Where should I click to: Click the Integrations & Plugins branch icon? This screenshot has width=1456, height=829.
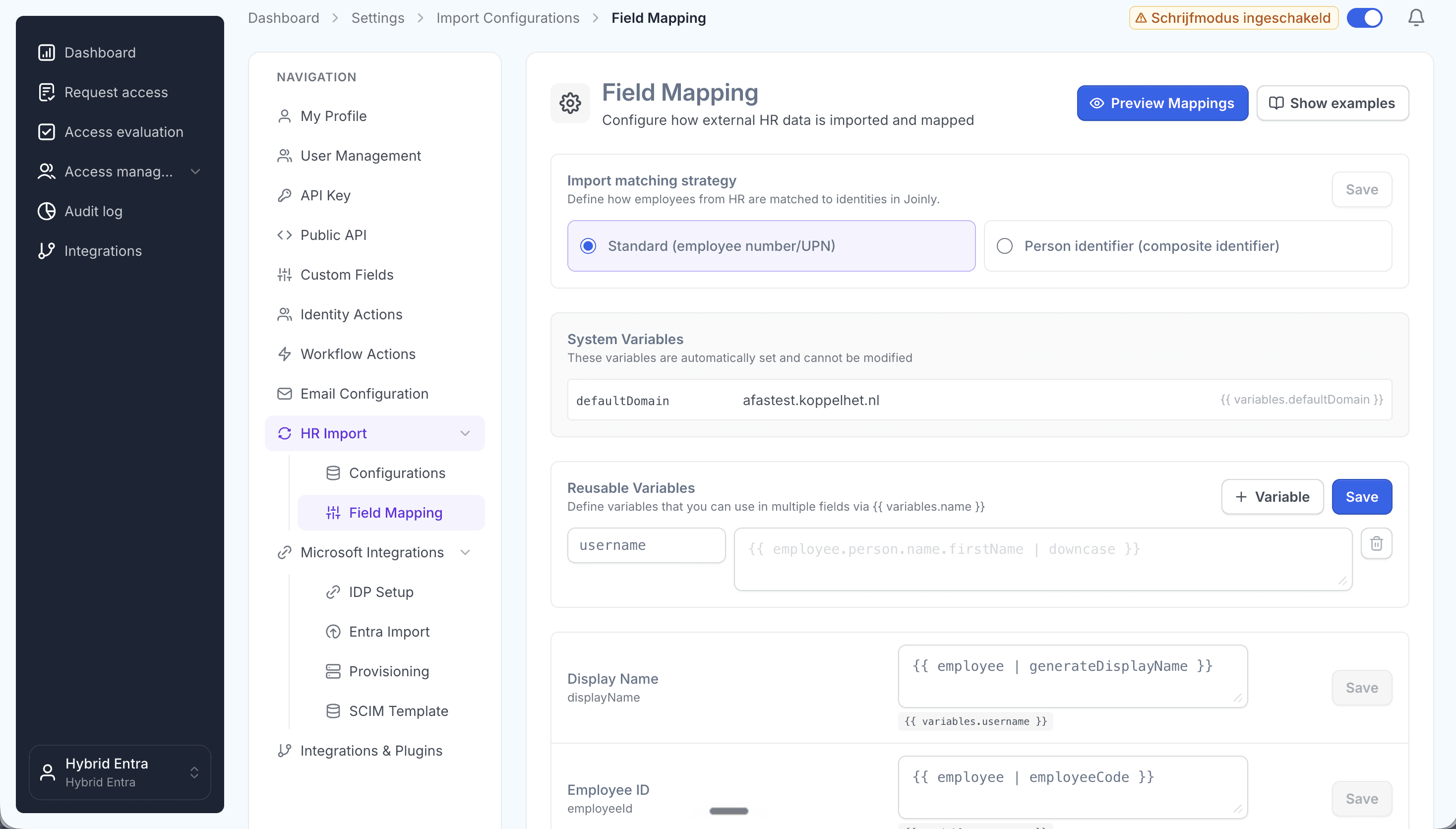coord(284,751)
